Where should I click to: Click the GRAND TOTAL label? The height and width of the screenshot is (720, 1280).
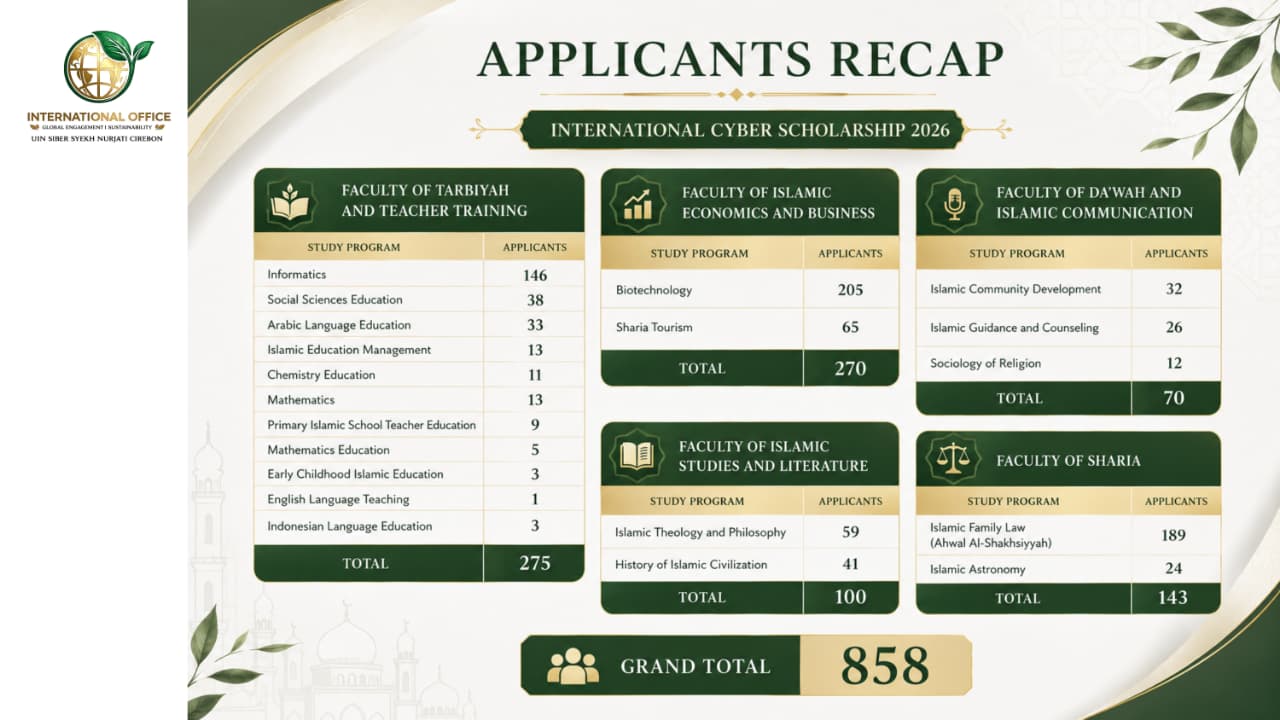click(695, 666)
